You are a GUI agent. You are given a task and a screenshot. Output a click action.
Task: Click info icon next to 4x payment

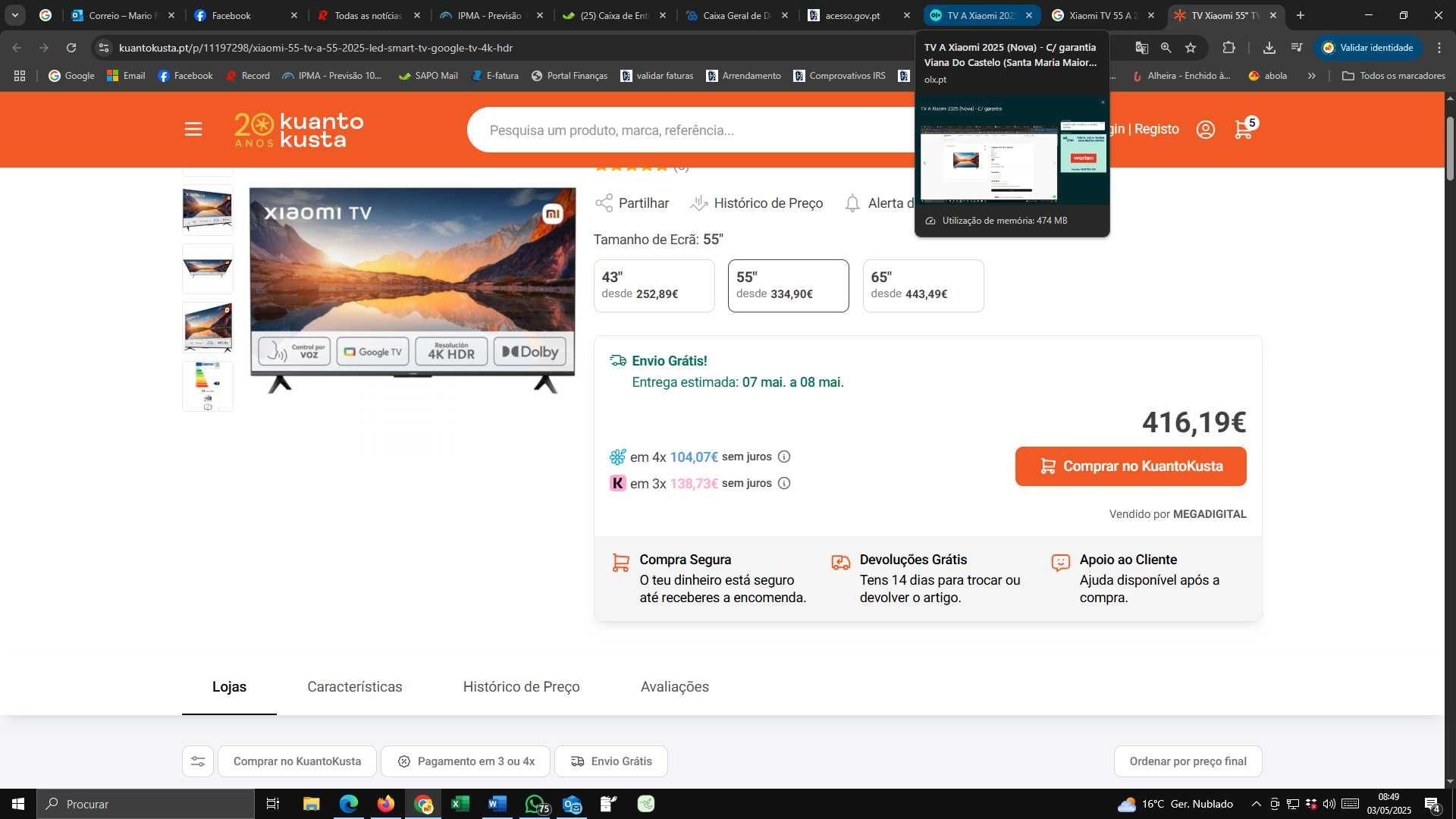(x=784, y=457)
